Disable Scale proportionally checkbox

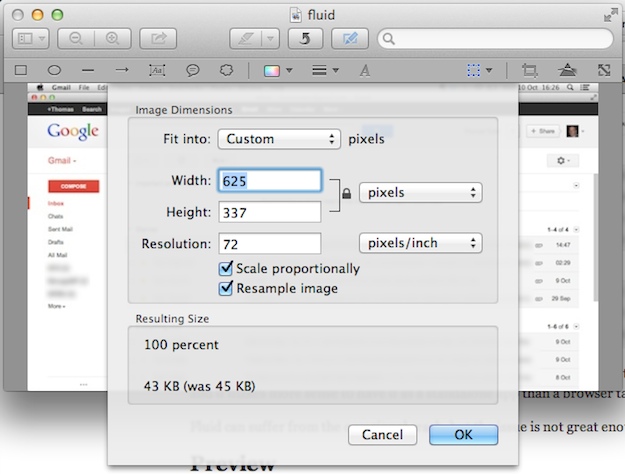[x=226, y=269]
